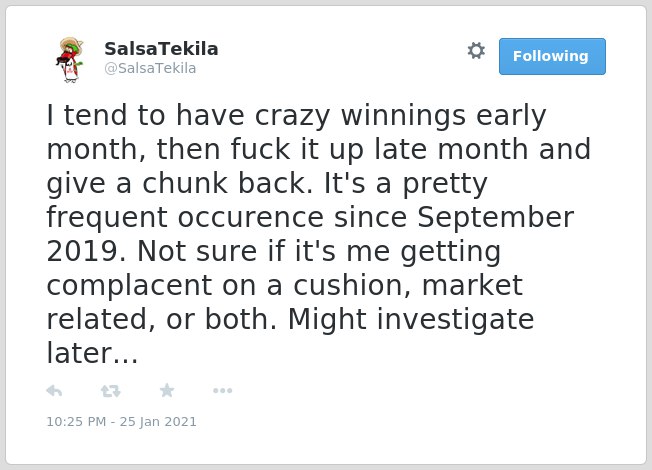The image size is (652, 470).
Task: Click the word complacent in the tweet
Action: click(x=129, y=286)
